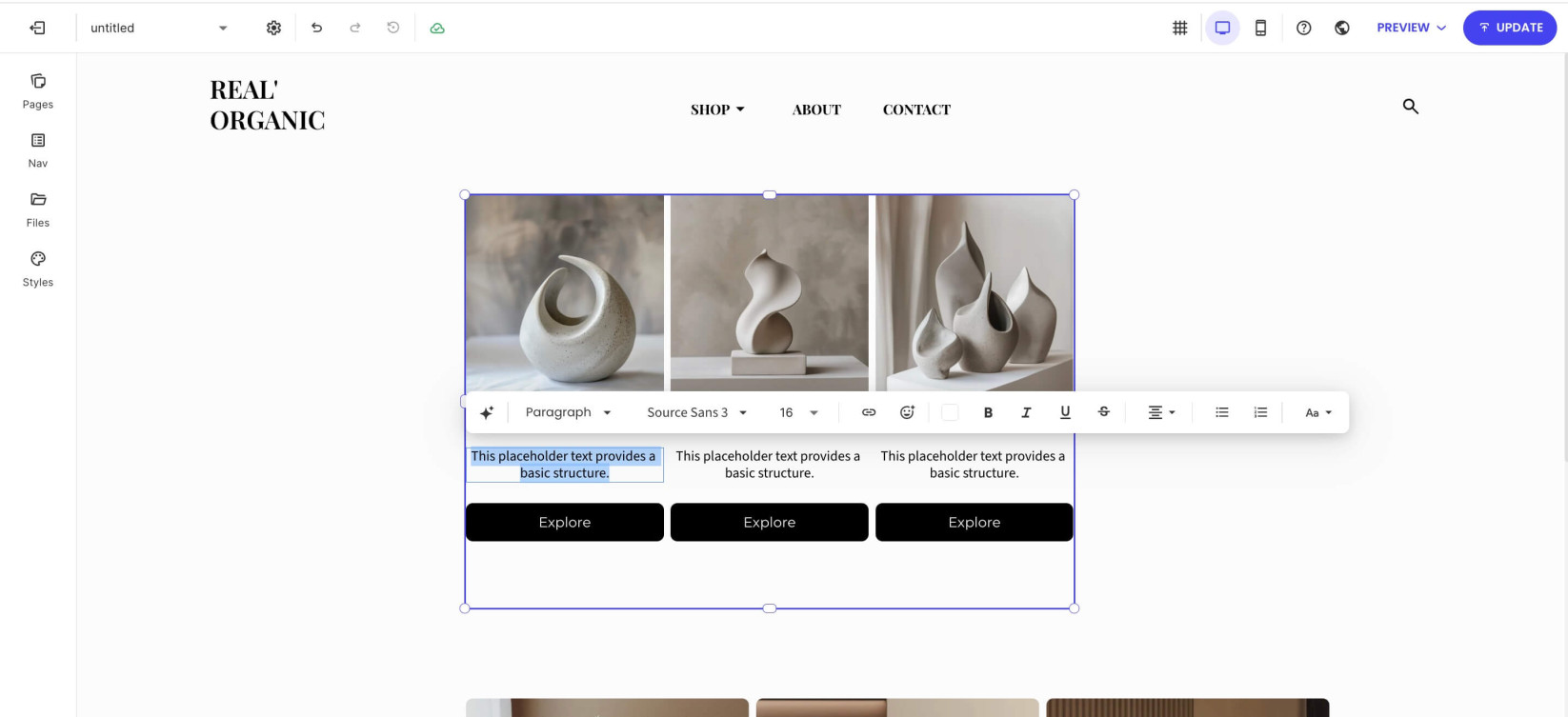Select the three vases image
This screenshot has width=1568, height=717.
(975, 293)
